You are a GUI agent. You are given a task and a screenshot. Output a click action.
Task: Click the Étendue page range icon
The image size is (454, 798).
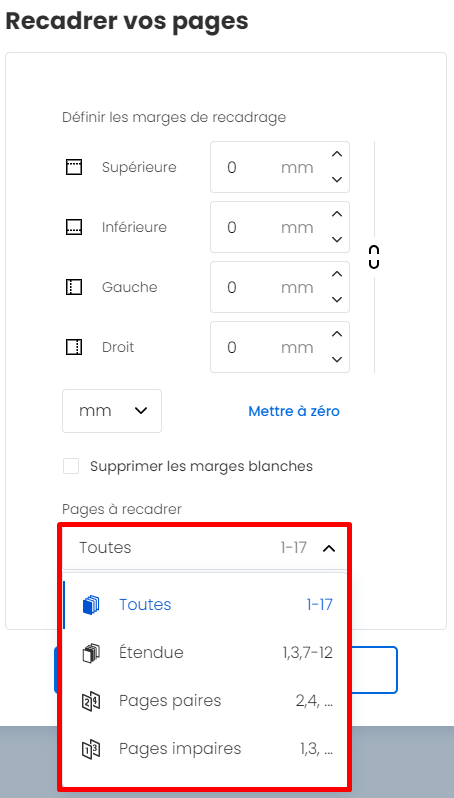pos(91,653)
